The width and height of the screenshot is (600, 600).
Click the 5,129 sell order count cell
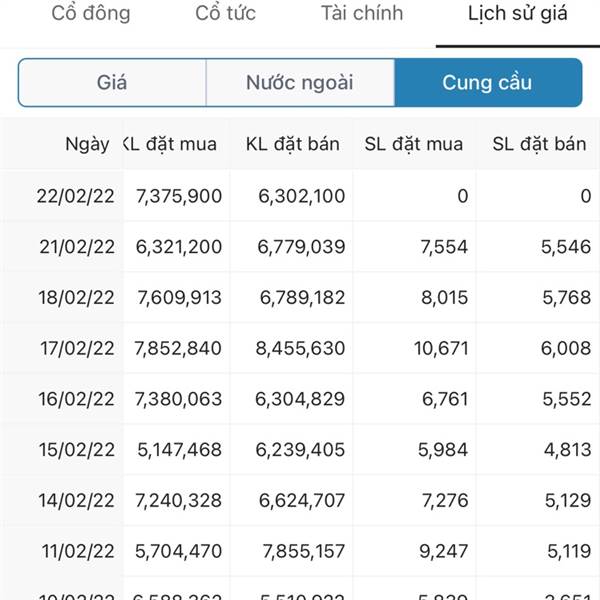tap(568, 501)
